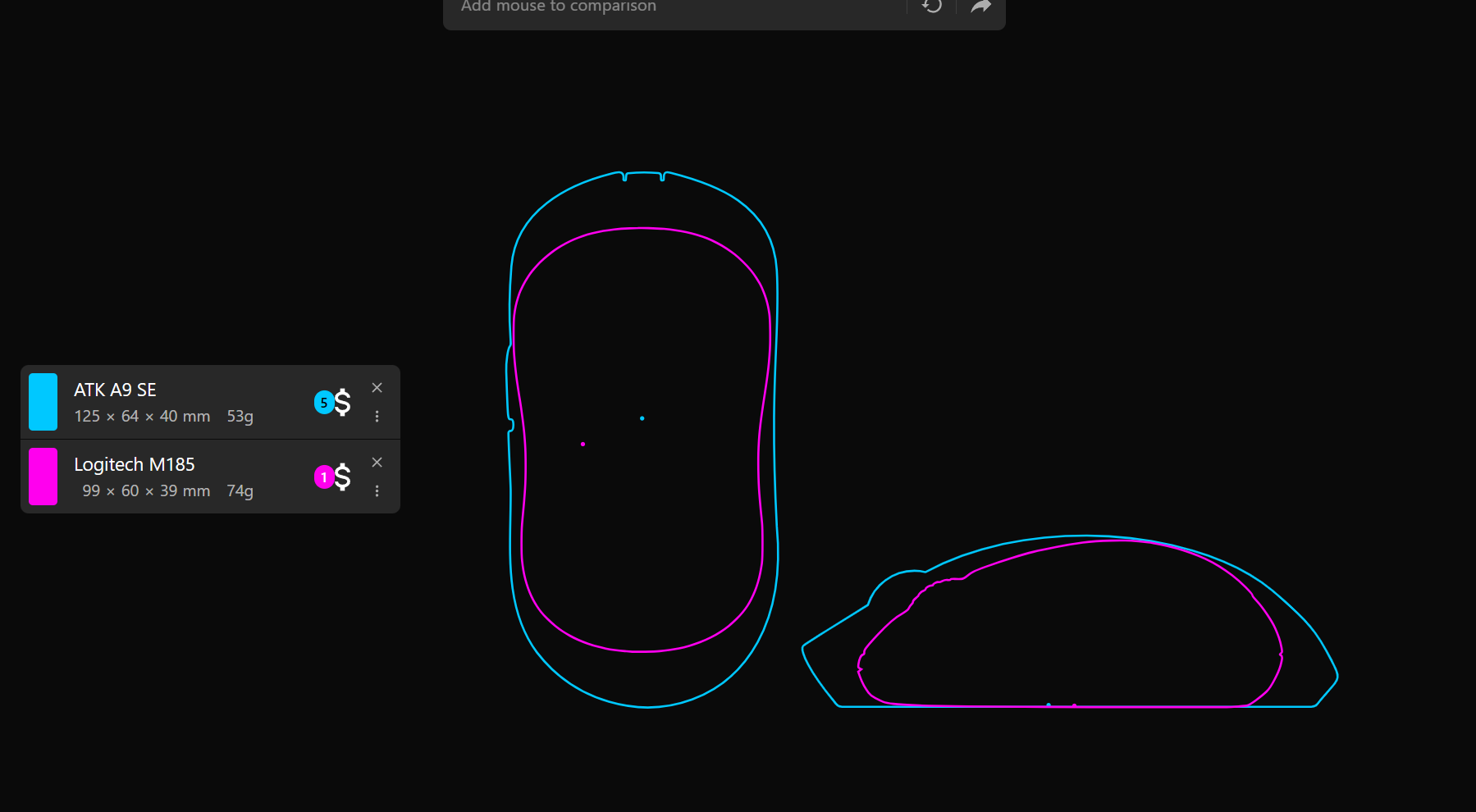Open Logitech M185 price offers icon

pos(333,477)
